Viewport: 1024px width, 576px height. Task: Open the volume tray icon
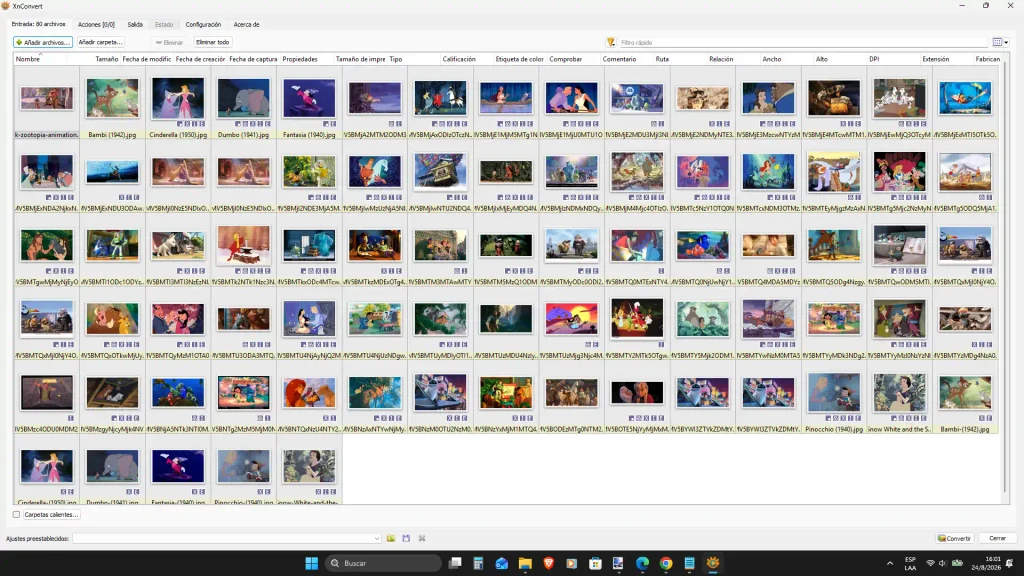coord(942,563)
